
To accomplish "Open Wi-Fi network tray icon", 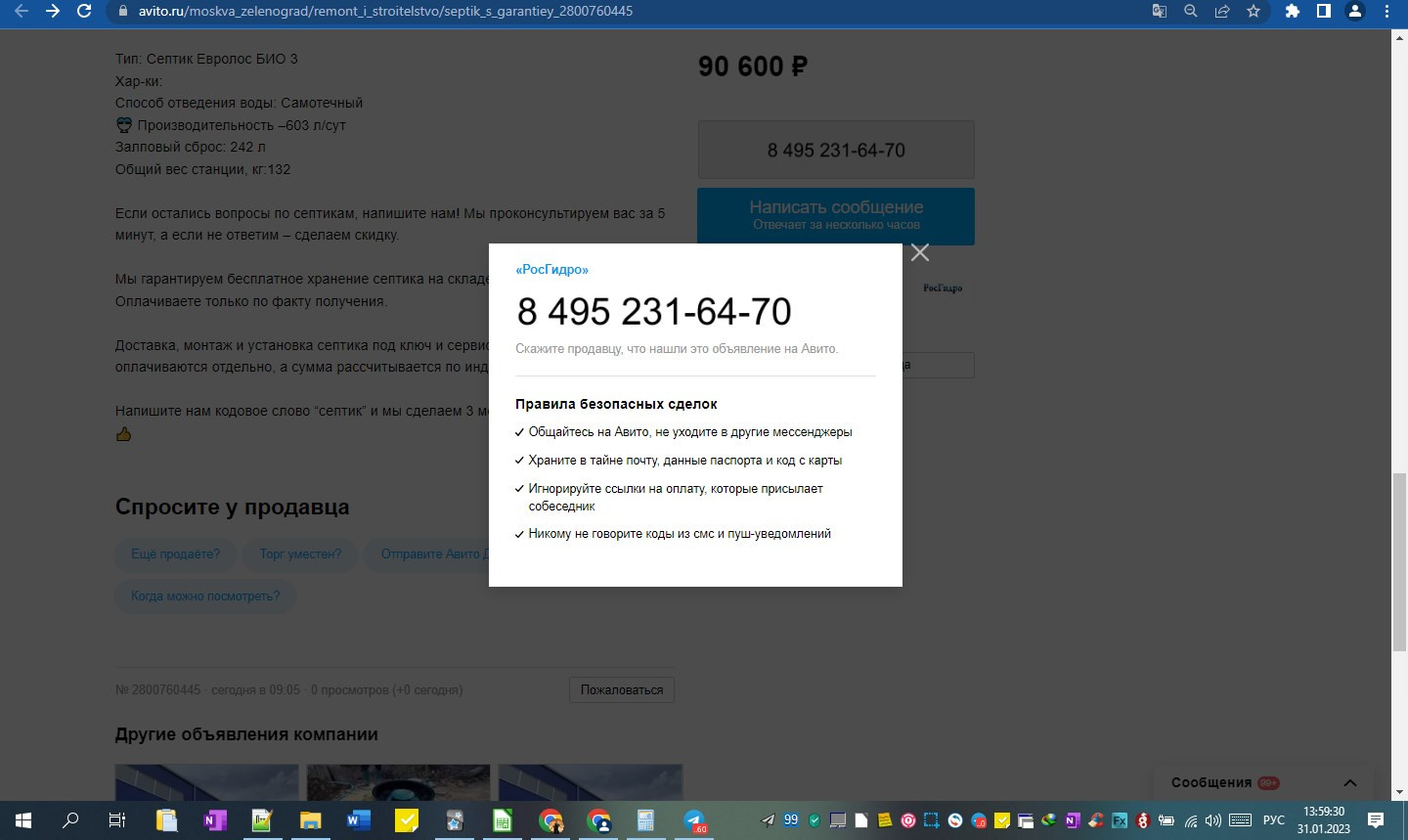I will pos(1190,820).
